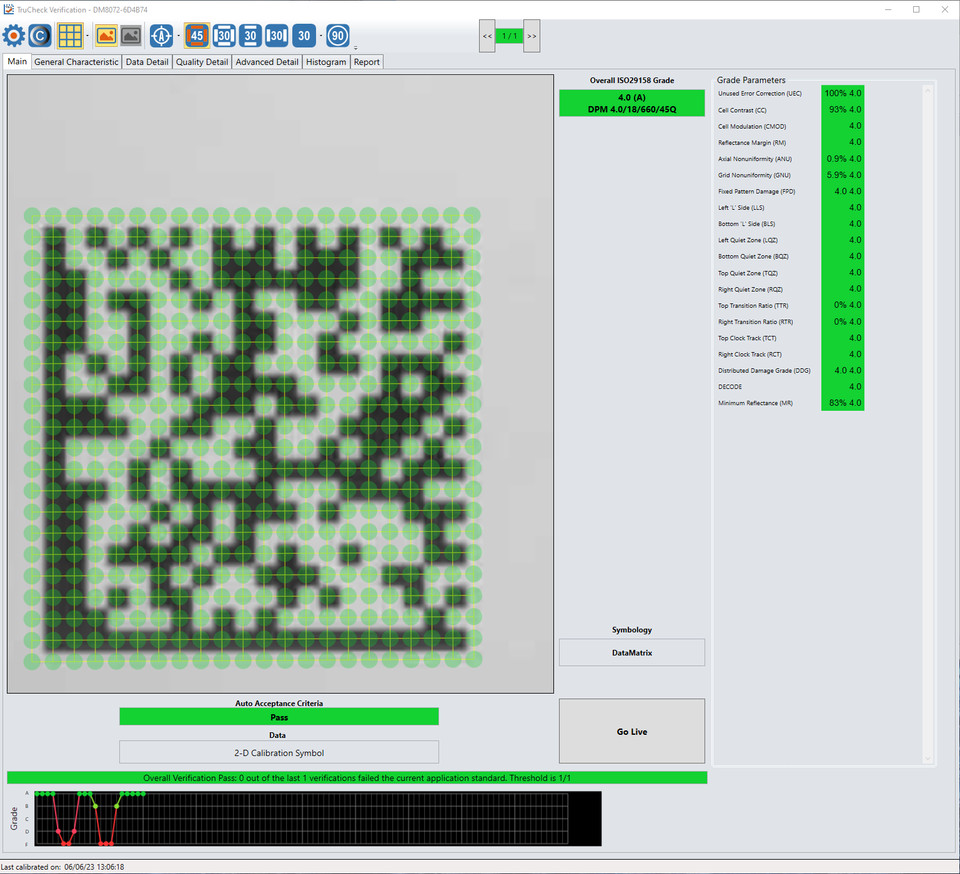Select the grayscale image view icon
The height and width of the screenshot is (874, 960).
pos(131,35)
